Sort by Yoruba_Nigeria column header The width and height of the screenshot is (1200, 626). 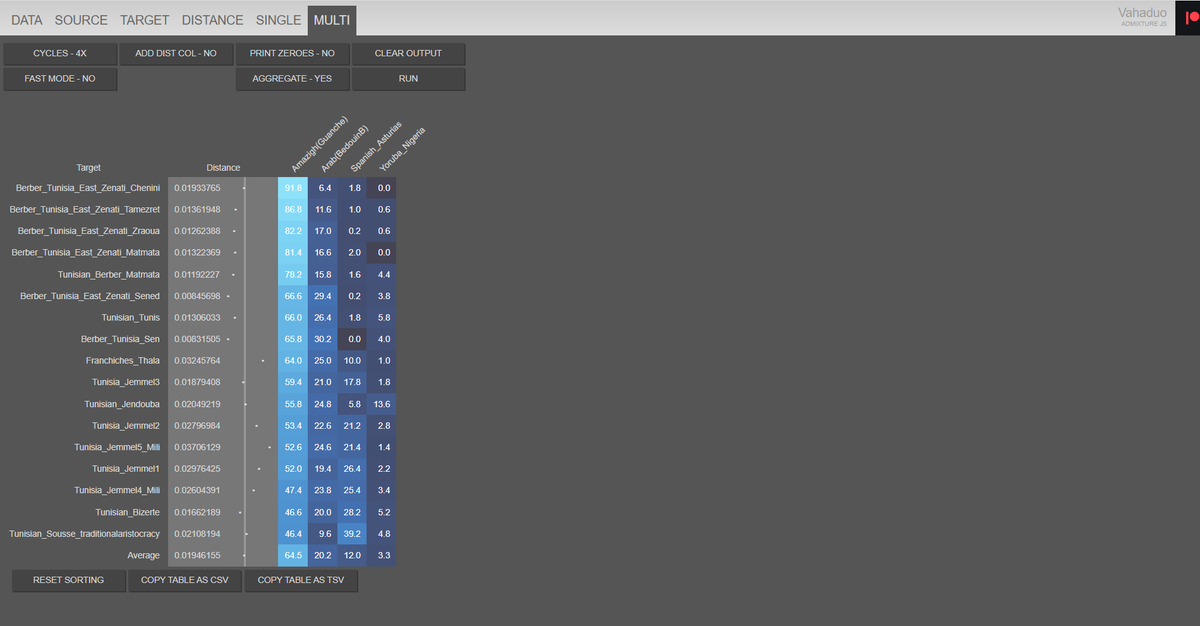[402, 151]
